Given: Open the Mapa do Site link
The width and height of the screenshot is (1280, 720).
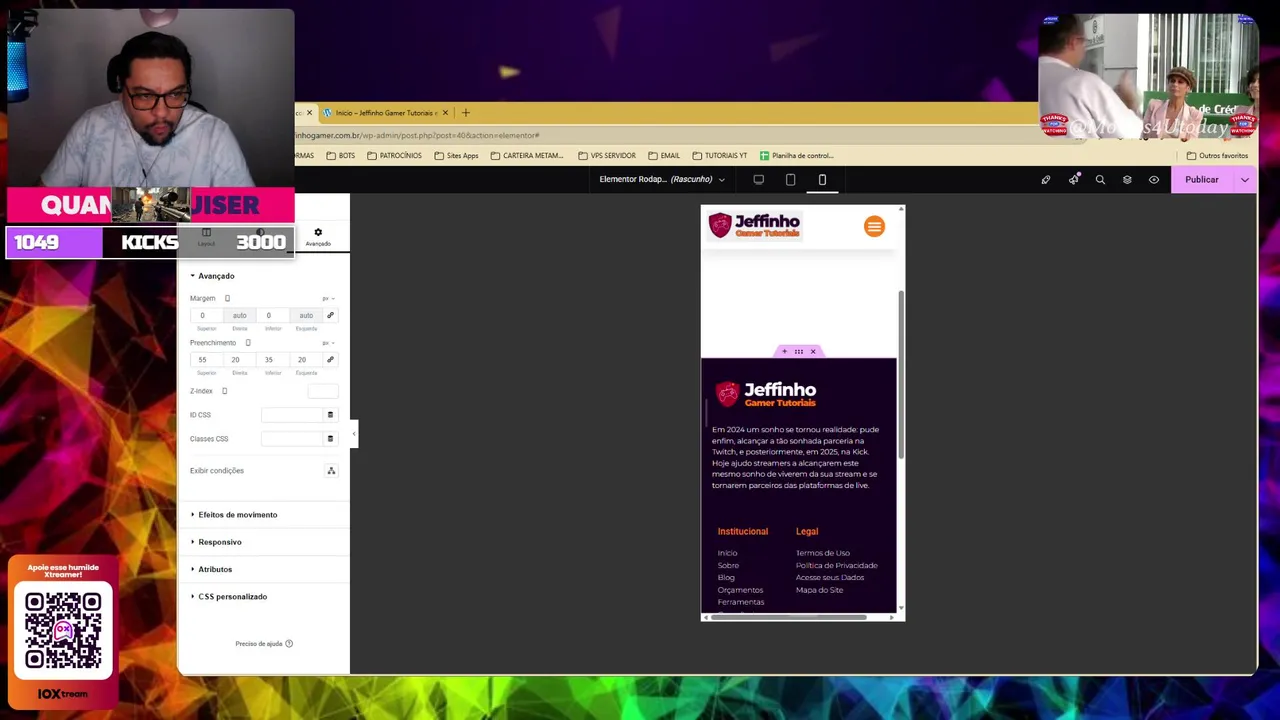Looking at the screenshot, I should coord(819,590).
